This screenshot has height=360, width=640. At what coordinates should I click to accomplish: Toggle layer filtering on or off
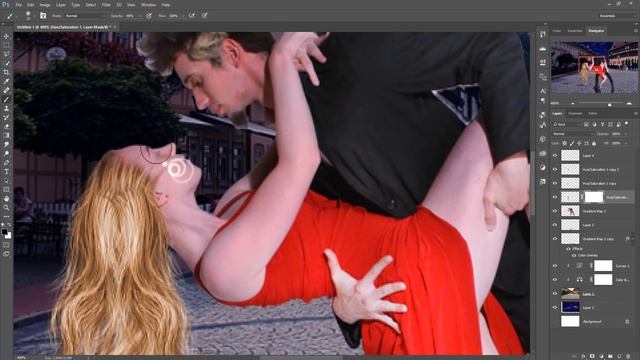(627, 123)
